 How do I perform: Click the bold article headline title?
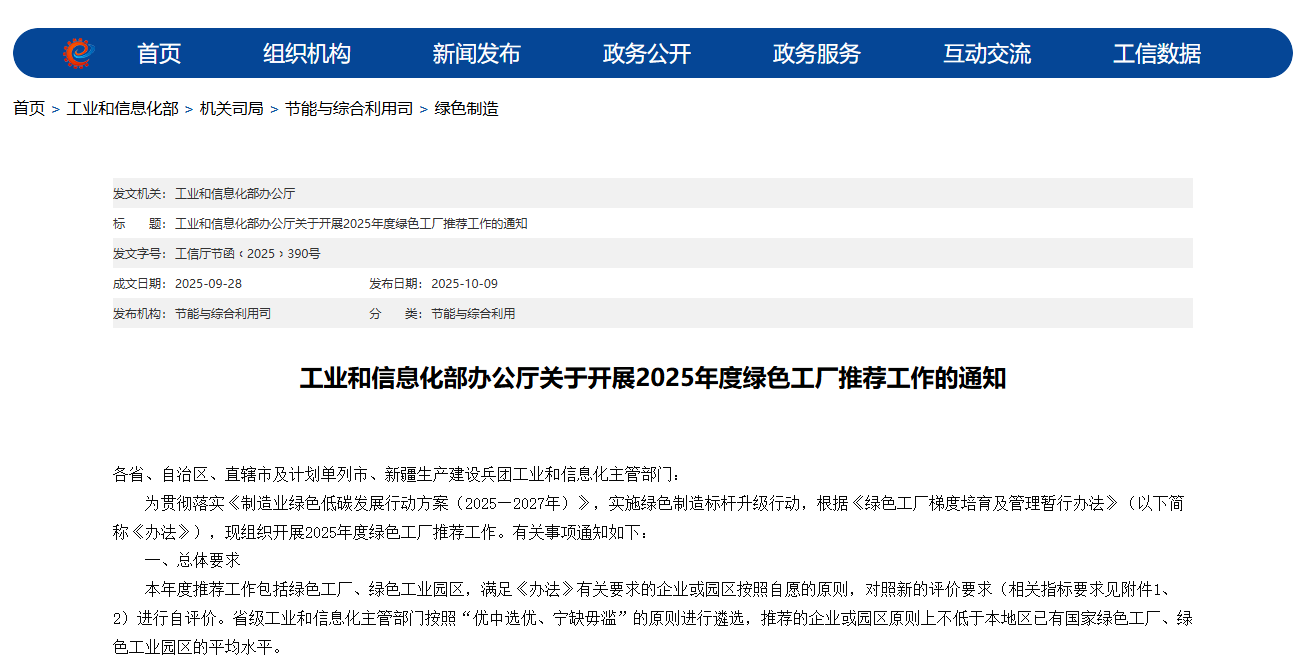(x=652, y=379)
